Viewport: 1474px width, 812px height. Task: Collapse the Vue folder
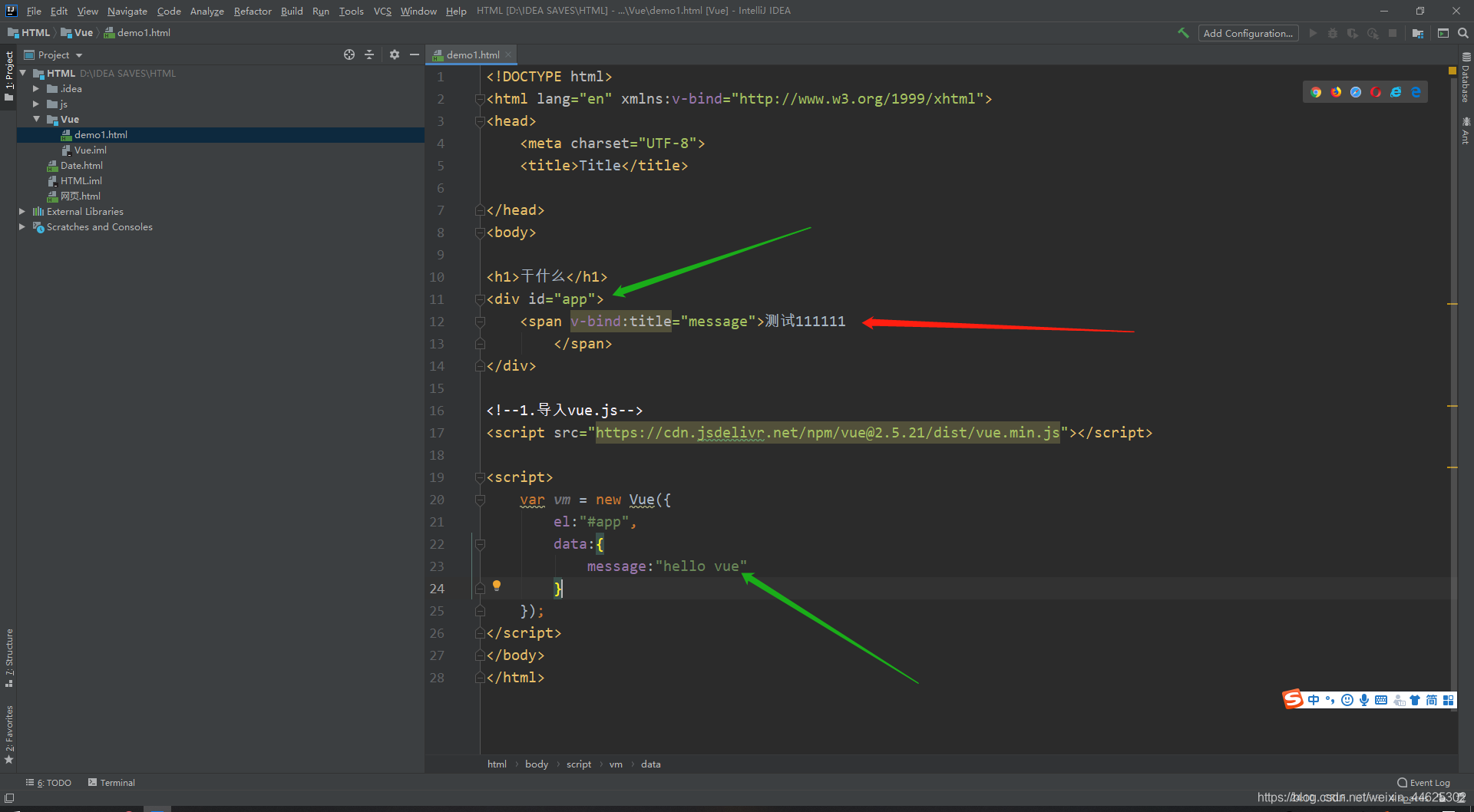click(36, 119)
